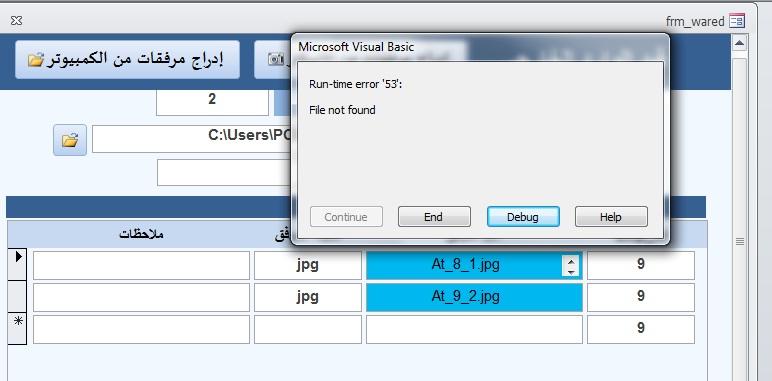The width and height of the screenshot is (772, 381).
Task: Click the scroll up arrow of the vertical scrollbar
Action: pyautogui.click(x=740, y=44)
